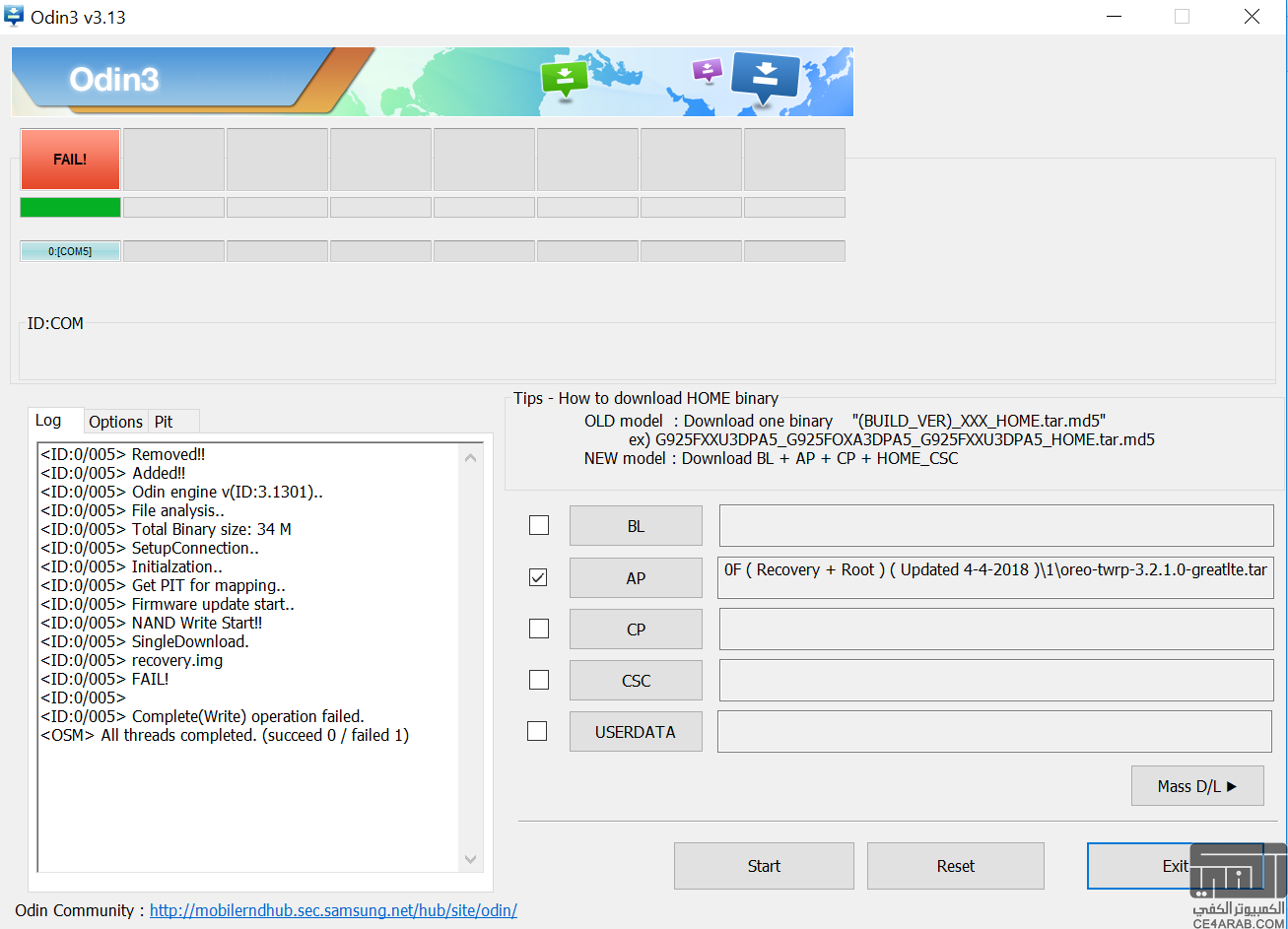Click the 'SingleDownload.' log line

145,641
